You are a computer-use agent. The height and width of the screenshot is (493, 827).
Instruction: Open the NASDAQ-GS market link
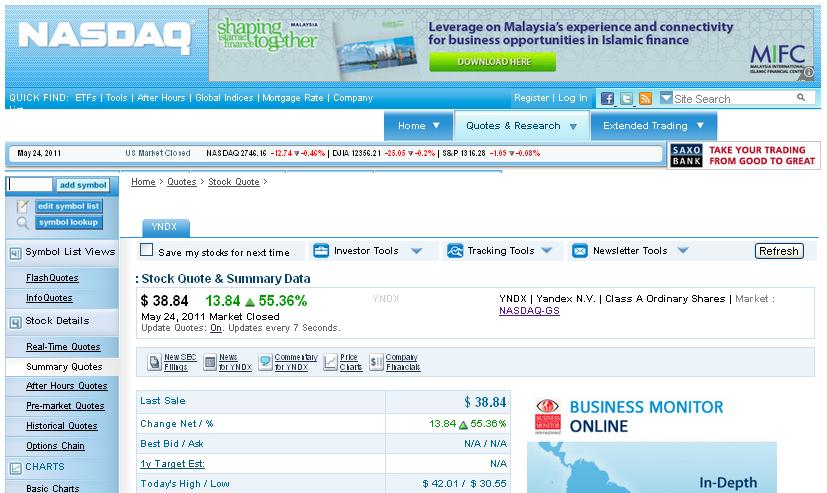529,311
